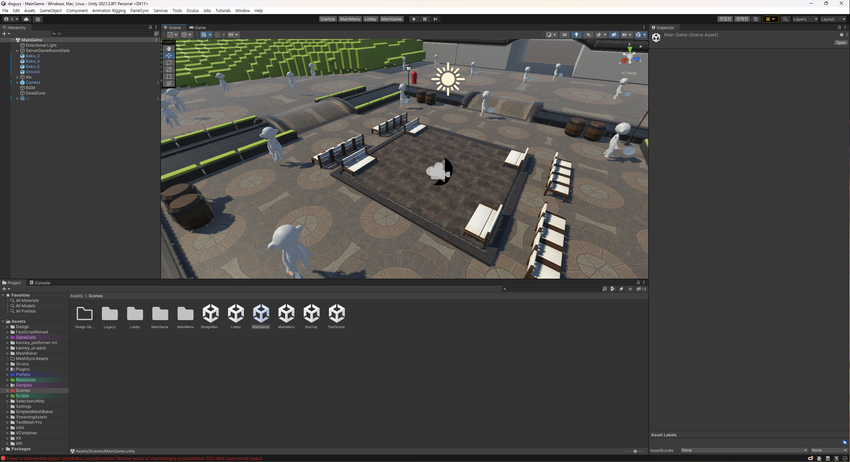This screenshot has height=462, width=850.
Task: Adjust the Project icon size slider
Action: tap(633, 451)
